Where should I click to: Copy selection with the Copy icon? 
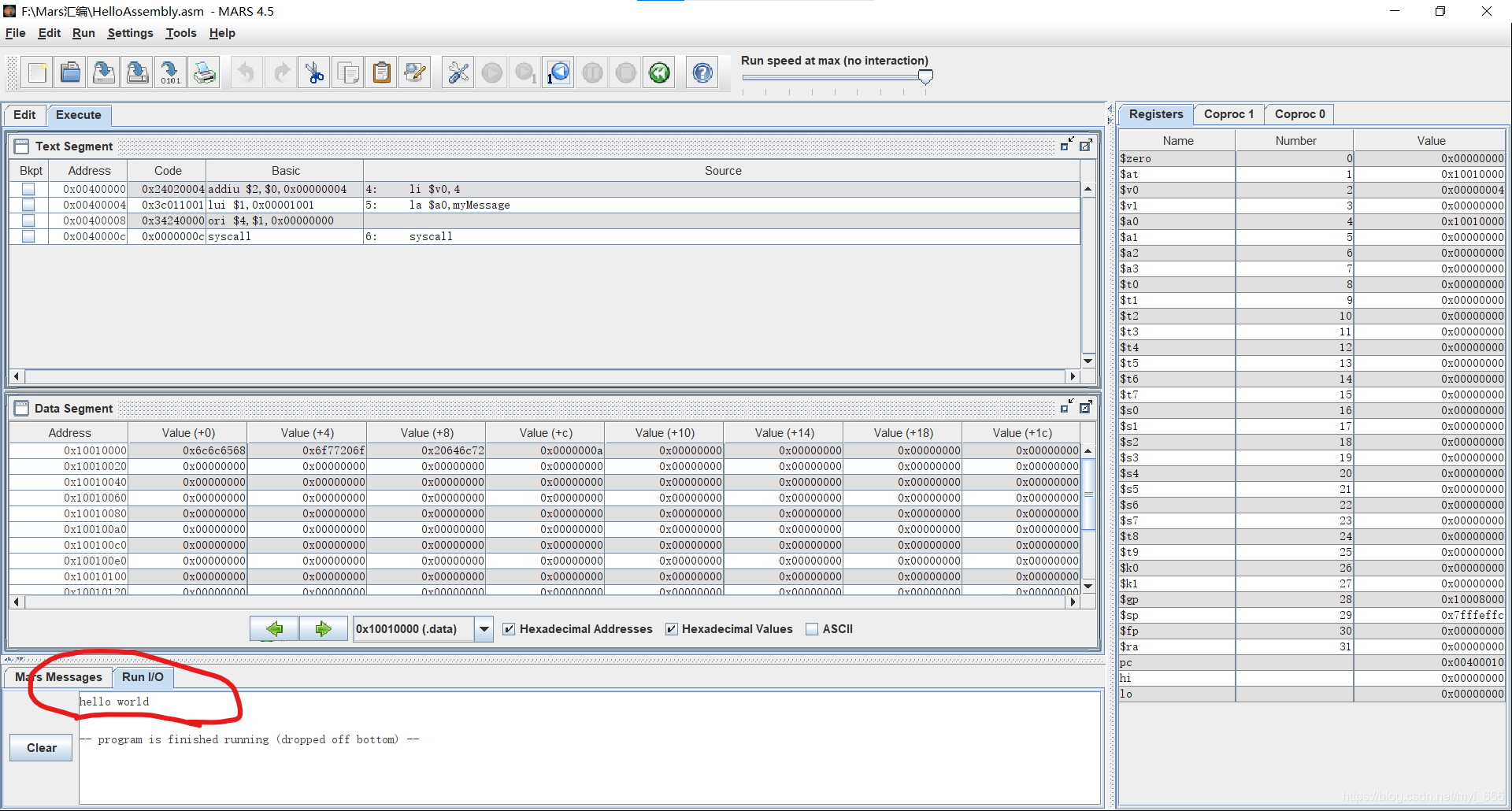pos(348,73)
